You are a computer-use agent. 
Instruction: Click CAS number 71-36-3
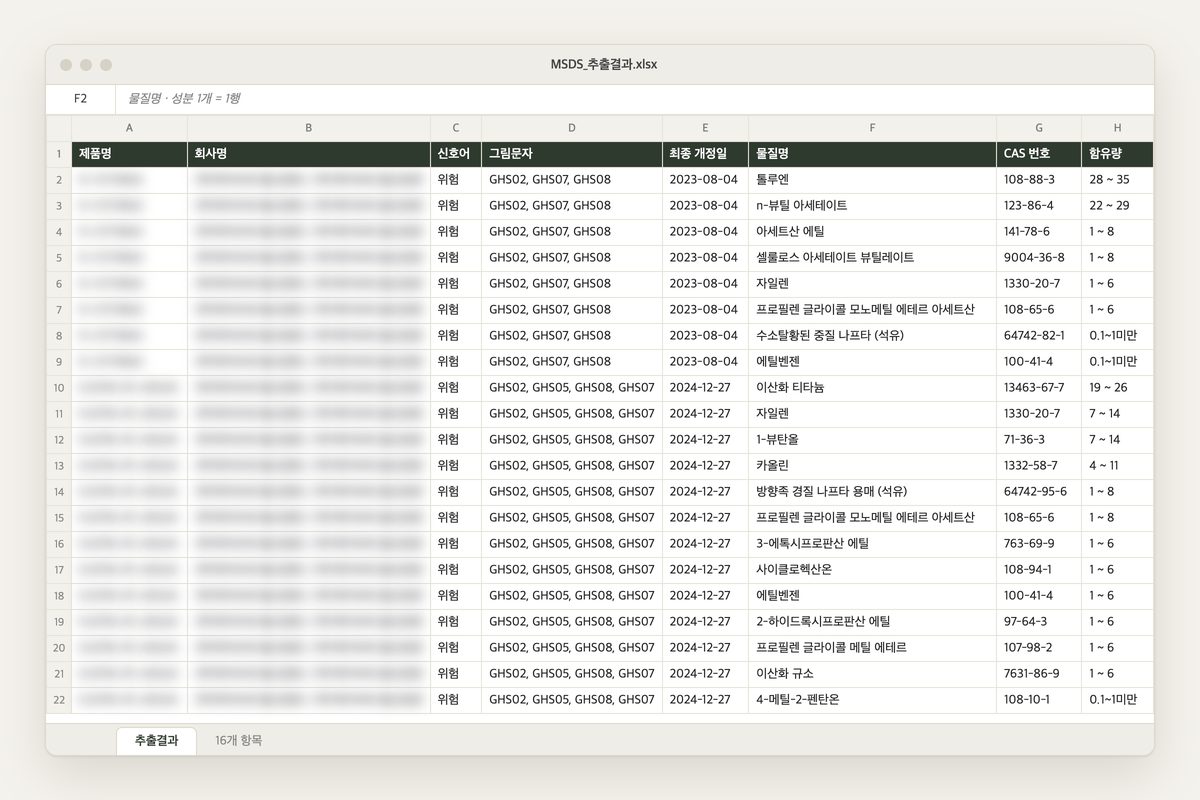click(1039, 440)
